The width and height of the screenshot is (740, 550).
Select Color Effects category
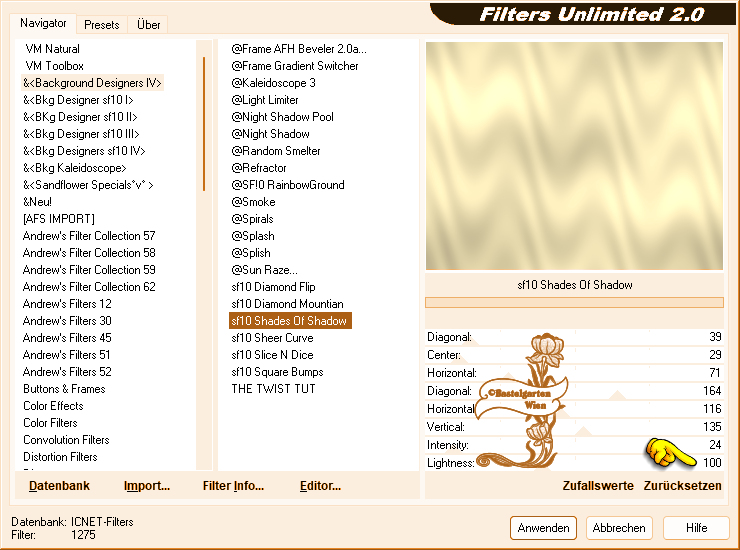pyautogui.click(x=53, y=406)
